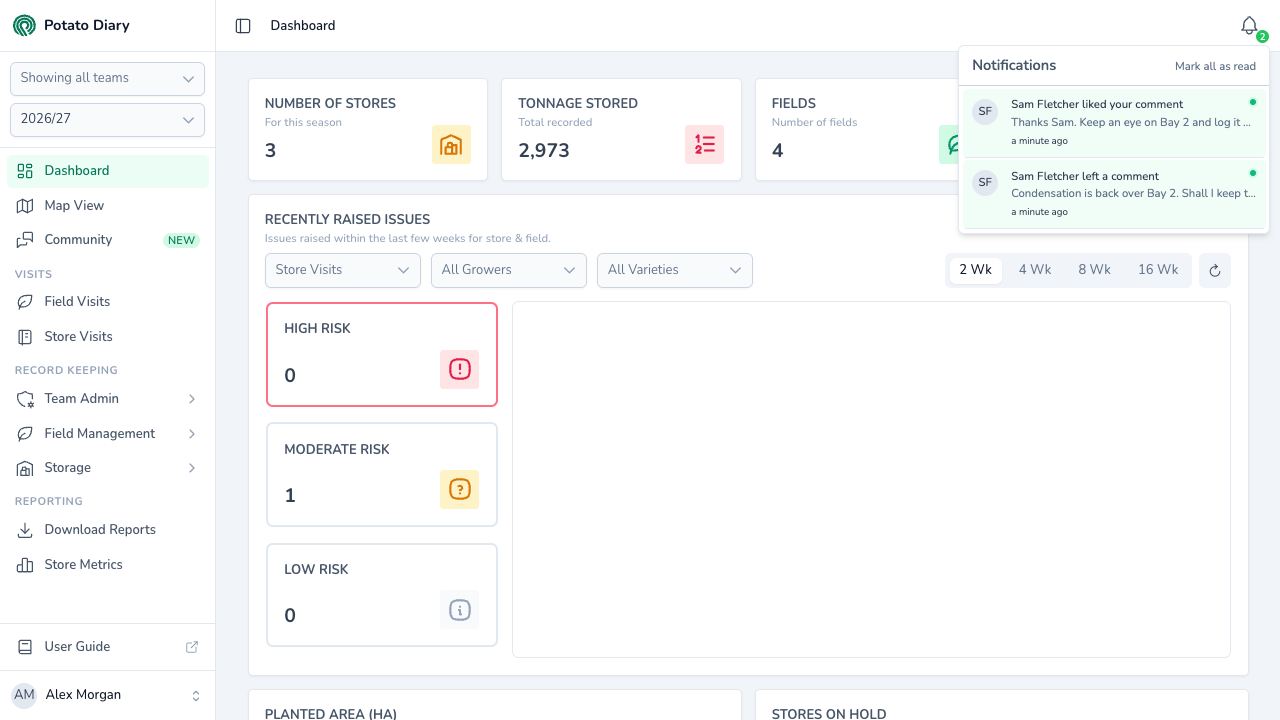Click the Low Risk info icon
This screenshot has height=720, width=1280.
click(459, 610)
